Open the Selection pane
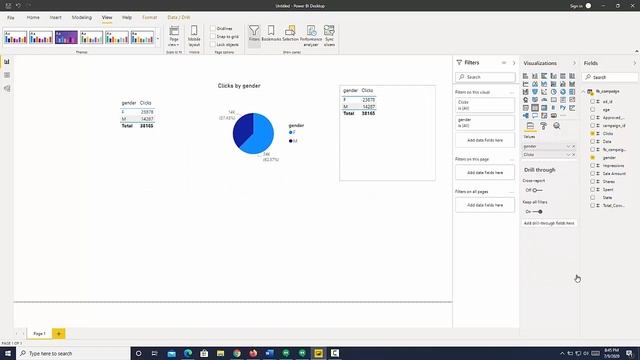 (x=290, y=34)
